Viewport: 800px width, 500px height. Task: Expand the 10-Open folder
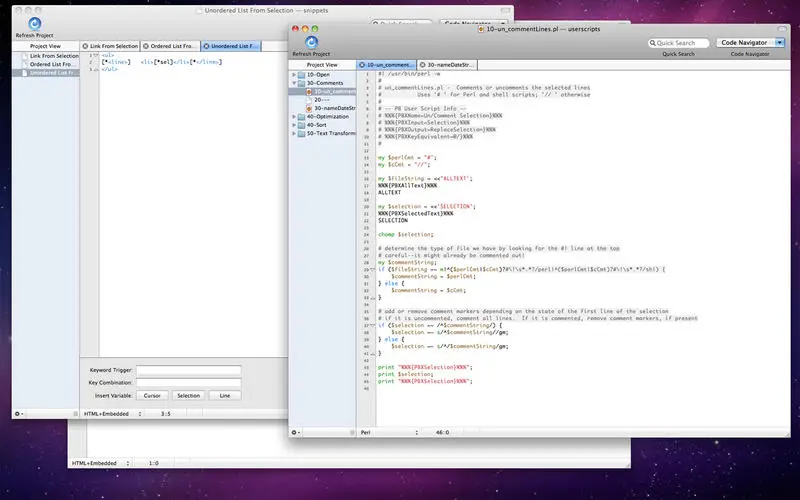(294, 75)
